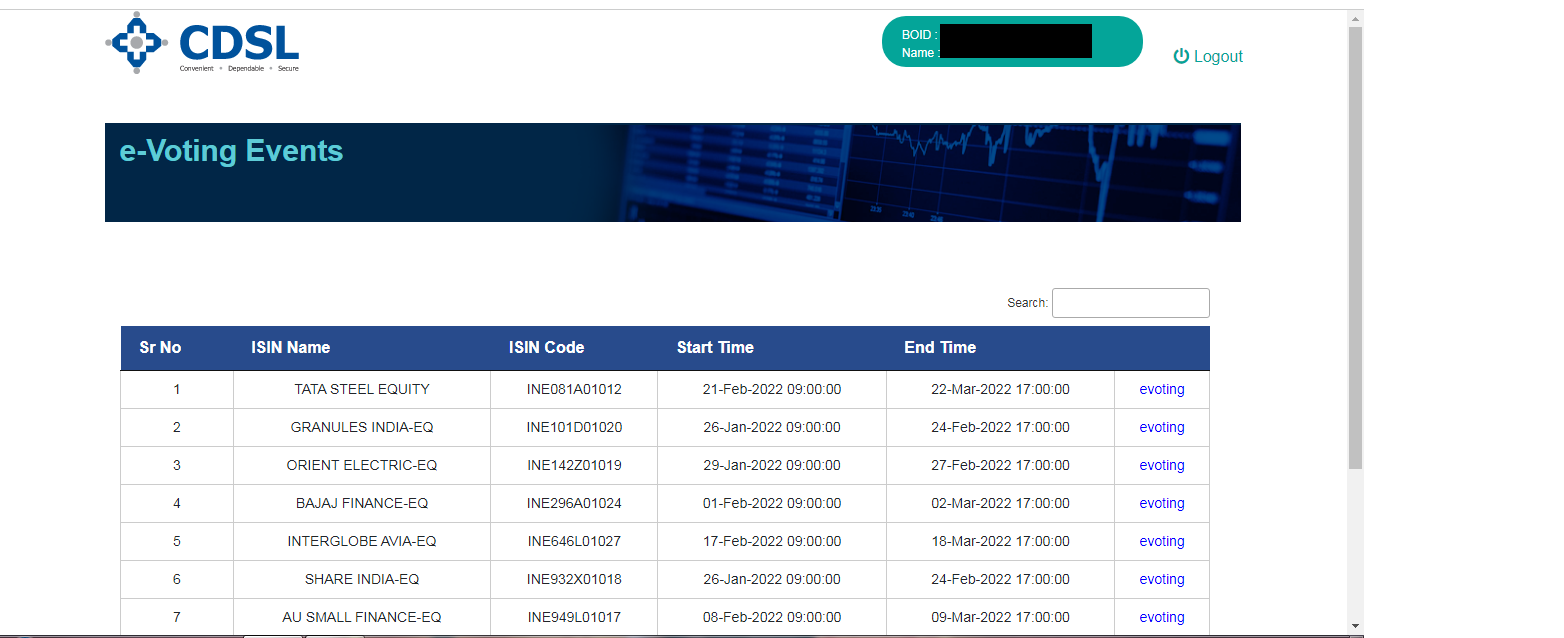Click the scrollbar down arrow
The height and width of the screenshot is (638, 1564).
(1355, 626)
